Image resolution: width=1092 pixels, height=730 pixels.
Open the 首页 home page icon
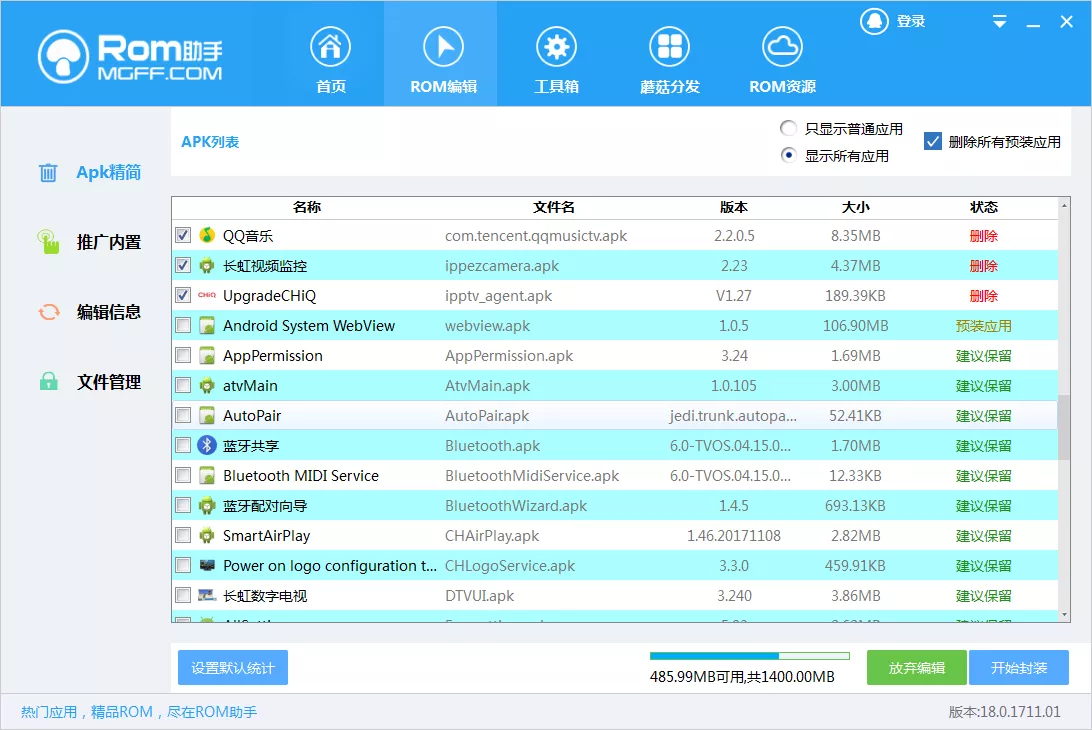331,44
